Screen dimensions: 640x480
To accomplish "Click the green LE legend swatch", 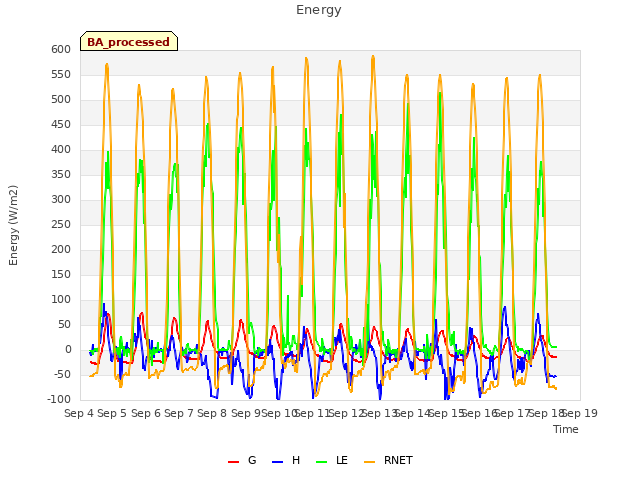I will [x=322, y=462].
